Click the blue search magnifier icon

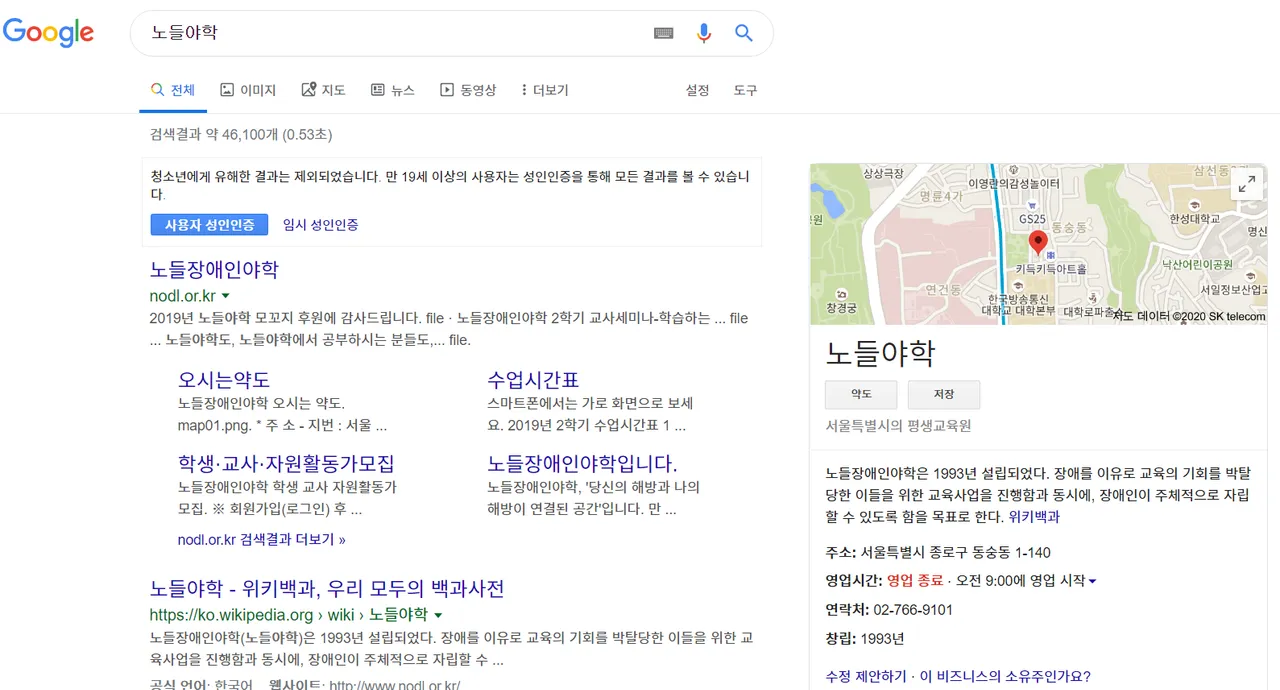click(744, 33)
